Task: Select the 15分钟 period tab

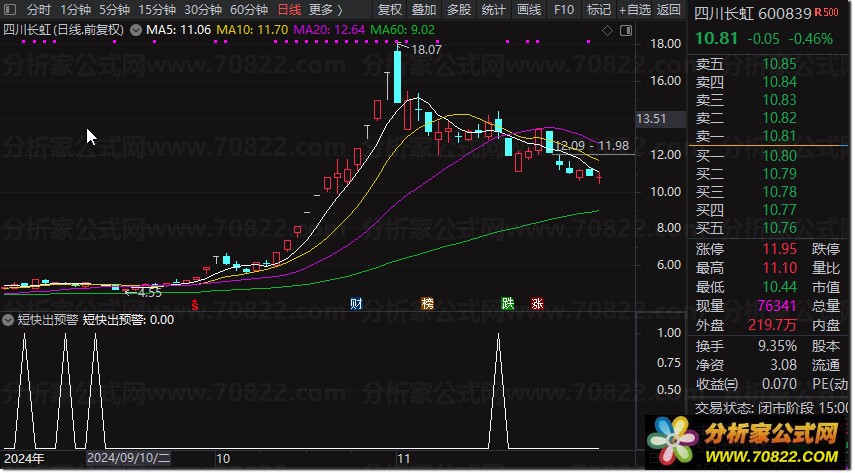Action: pyautogui.click(x=157, y=10)
